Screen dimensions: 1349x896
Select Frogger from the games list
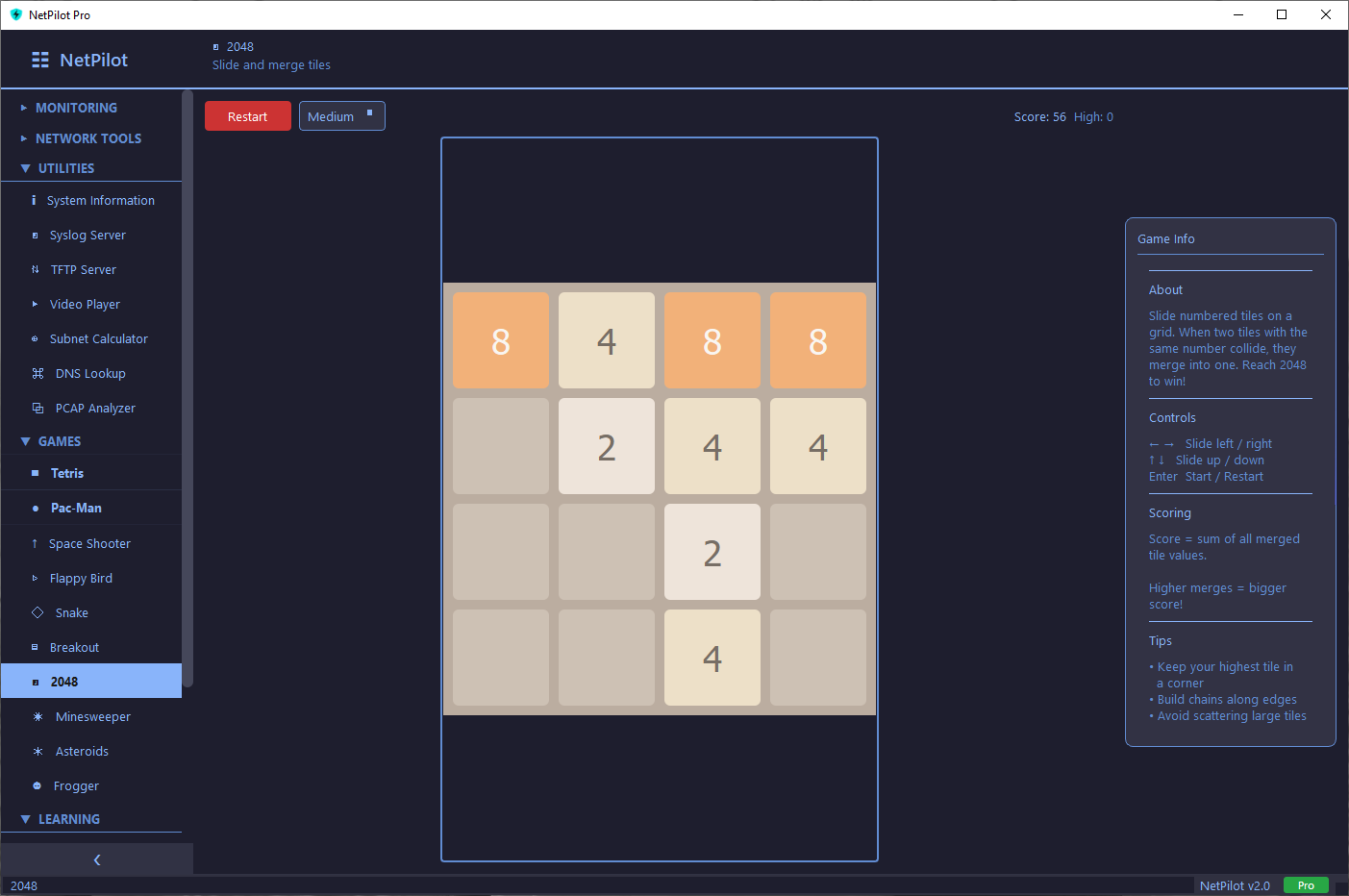click(x=76, y=785)
